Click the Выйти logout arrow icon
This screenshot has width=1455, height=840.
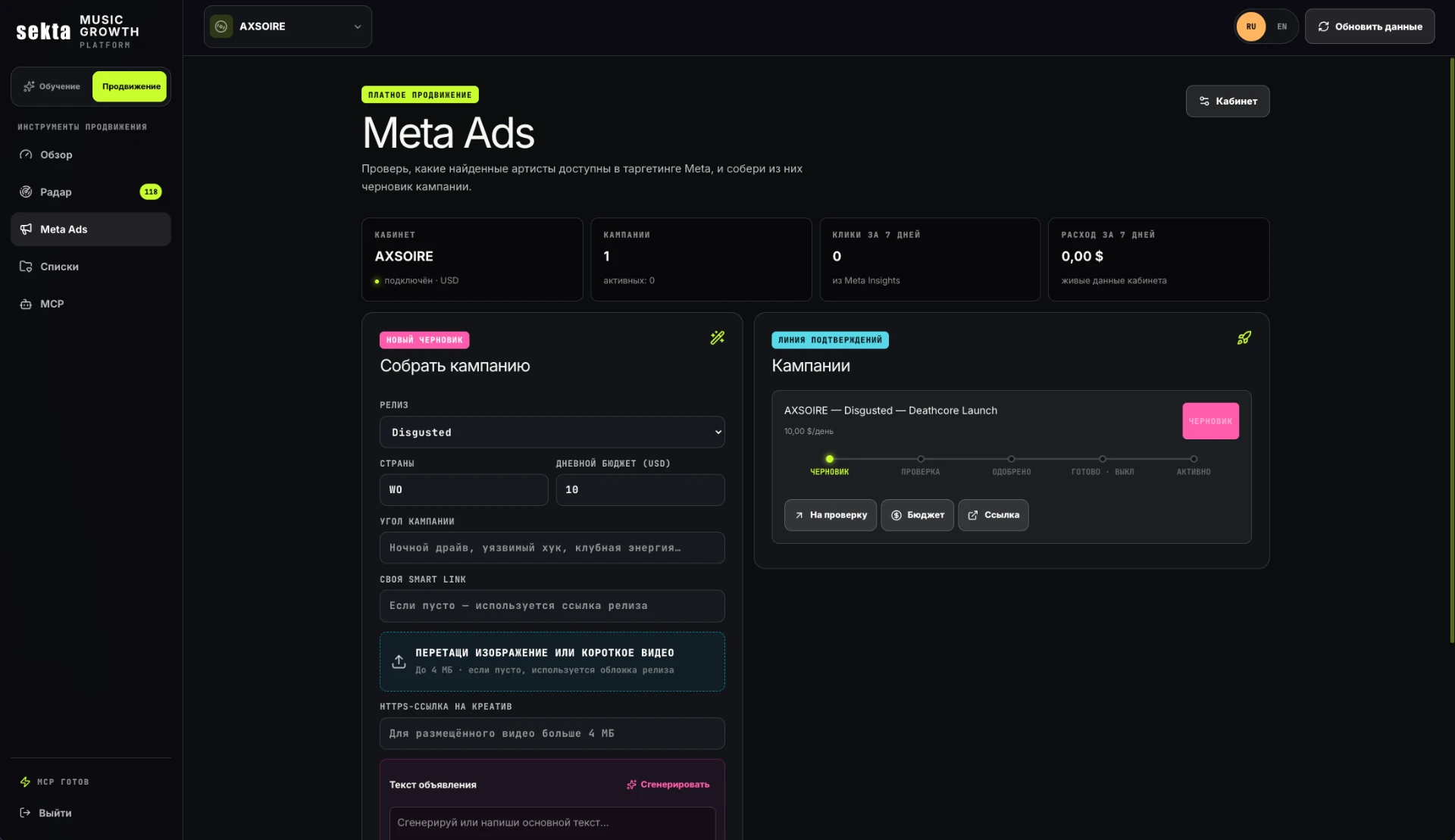[x=25, y=813]
